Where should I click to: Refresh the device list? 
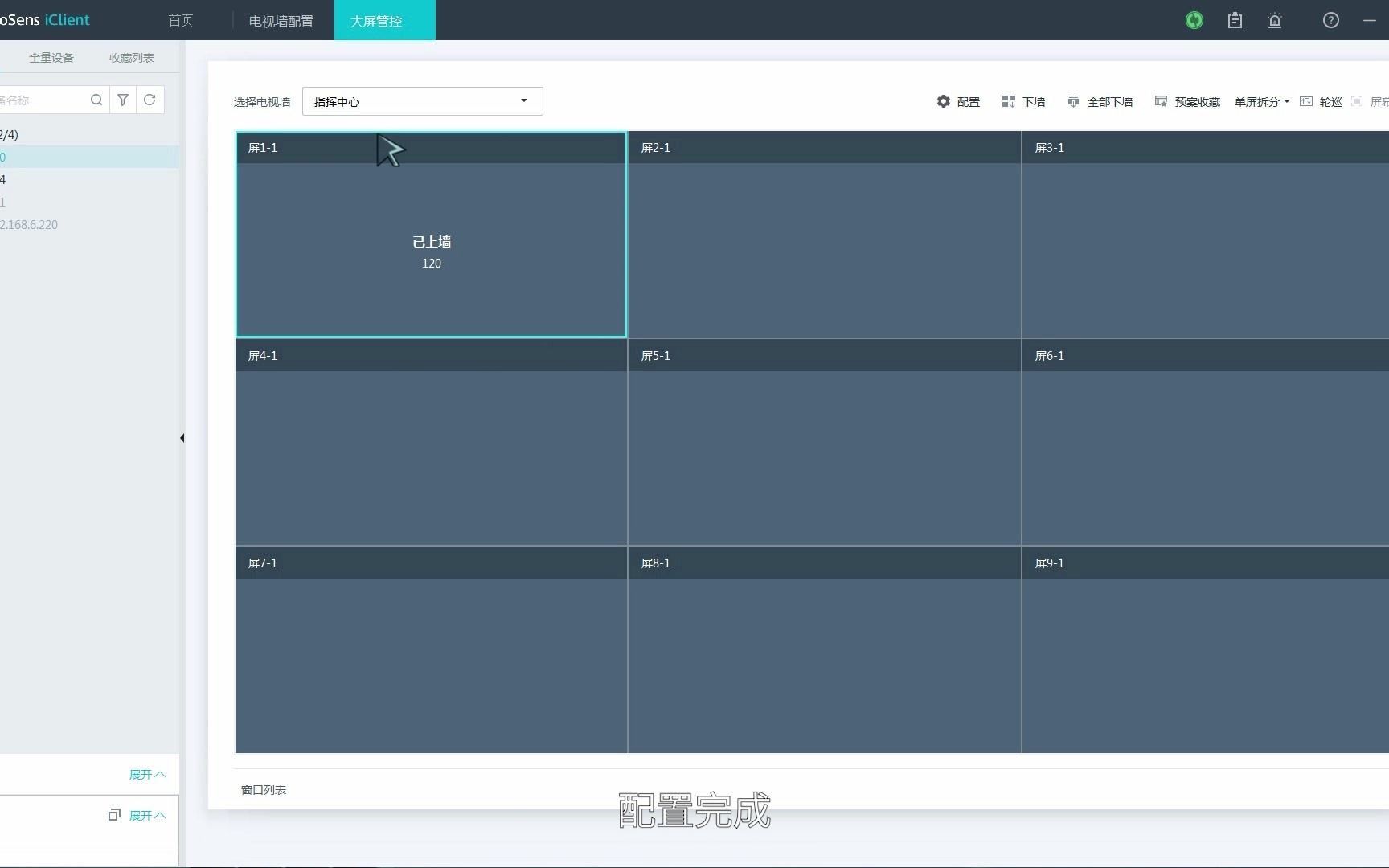tap(150, 100)
